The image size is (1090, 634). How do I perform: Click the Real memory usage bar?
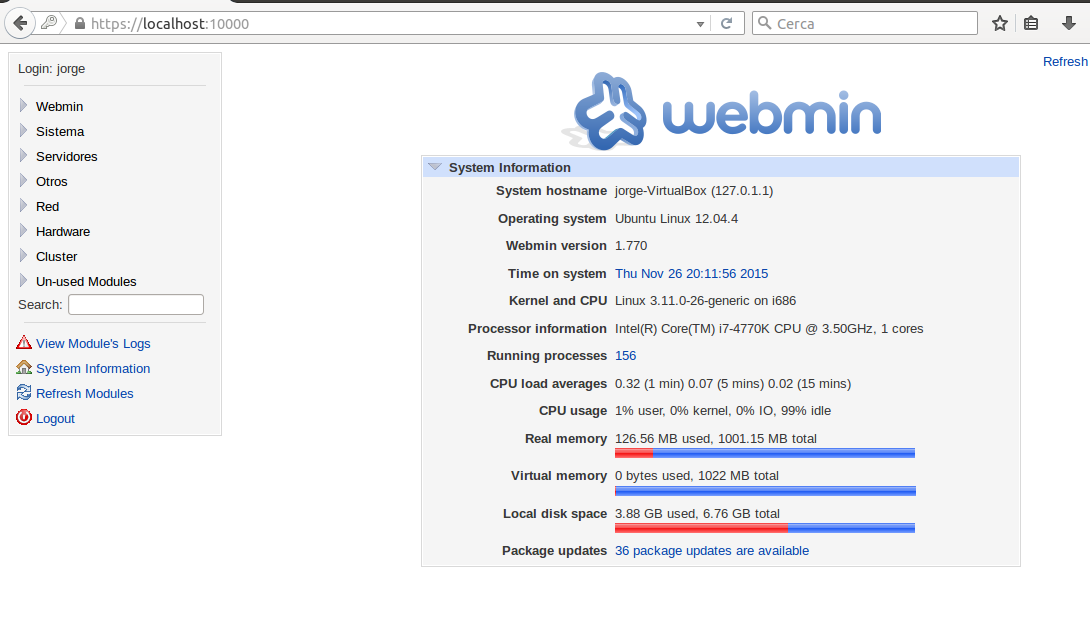(x=764, y=452)
